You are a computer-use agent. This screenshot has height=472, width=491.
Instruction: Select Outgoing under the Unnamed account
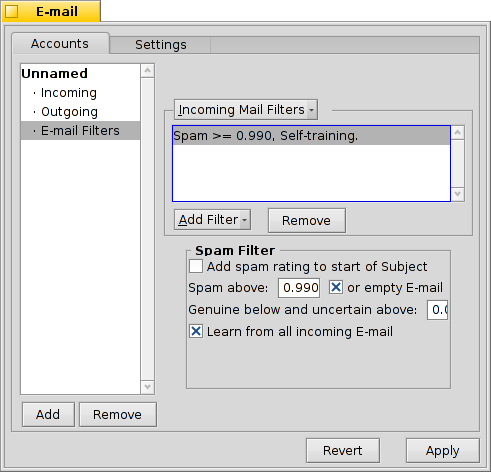tap(80, 112)
